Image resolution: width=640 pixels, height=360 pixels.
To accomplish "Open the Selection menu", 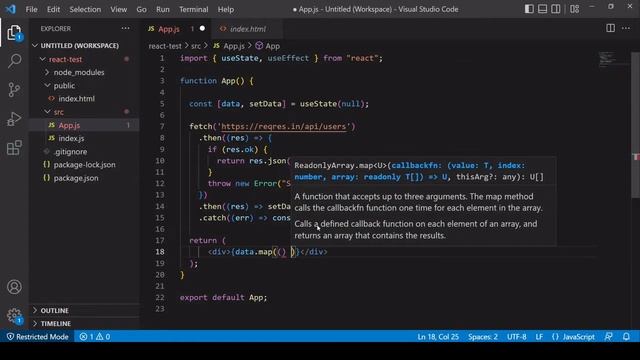I will tap(85, 9).
